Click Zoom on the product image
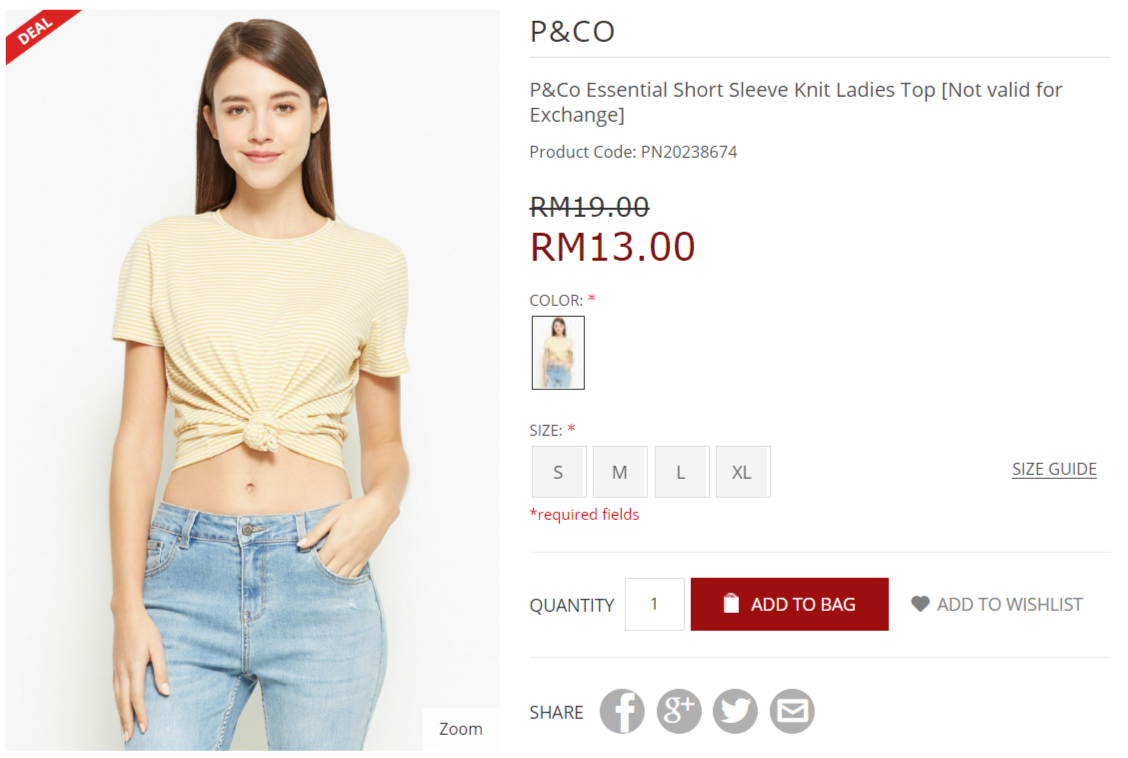This screenshot has width=1128, height=758. [x=460, y=729]
